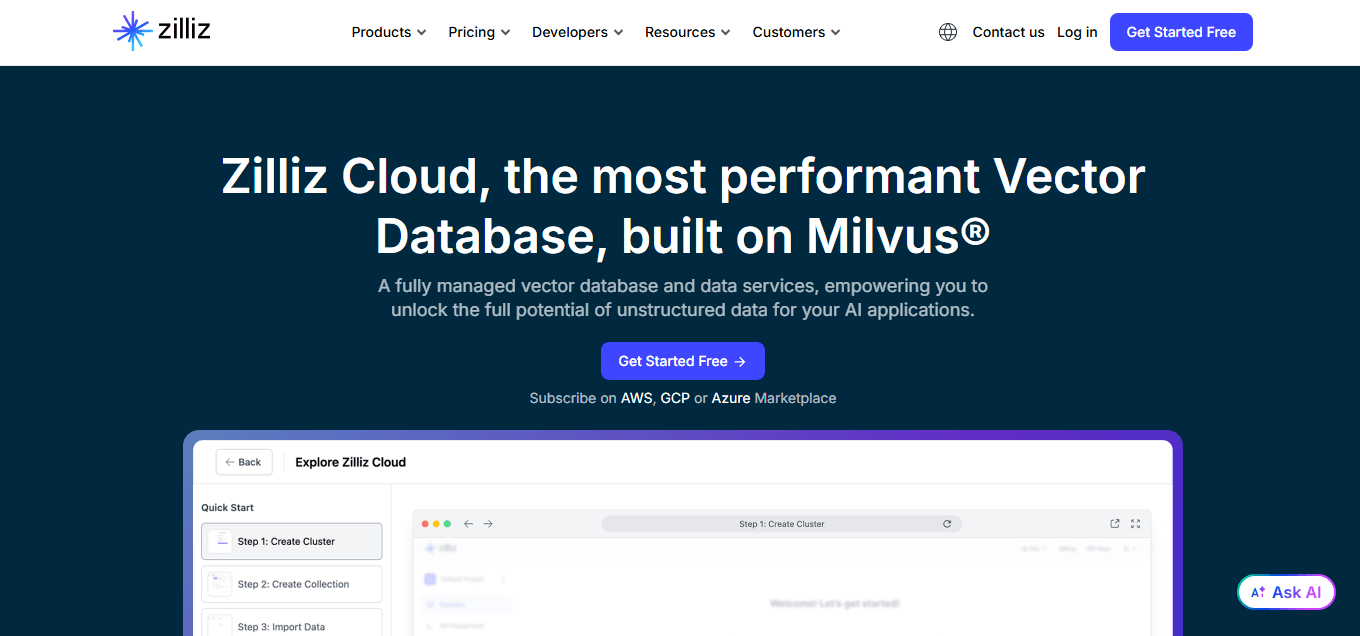The height and width of the screenshot is (636, 1360).
Task: Click Get Started Free in header
Action: [x=1181, y=32]
